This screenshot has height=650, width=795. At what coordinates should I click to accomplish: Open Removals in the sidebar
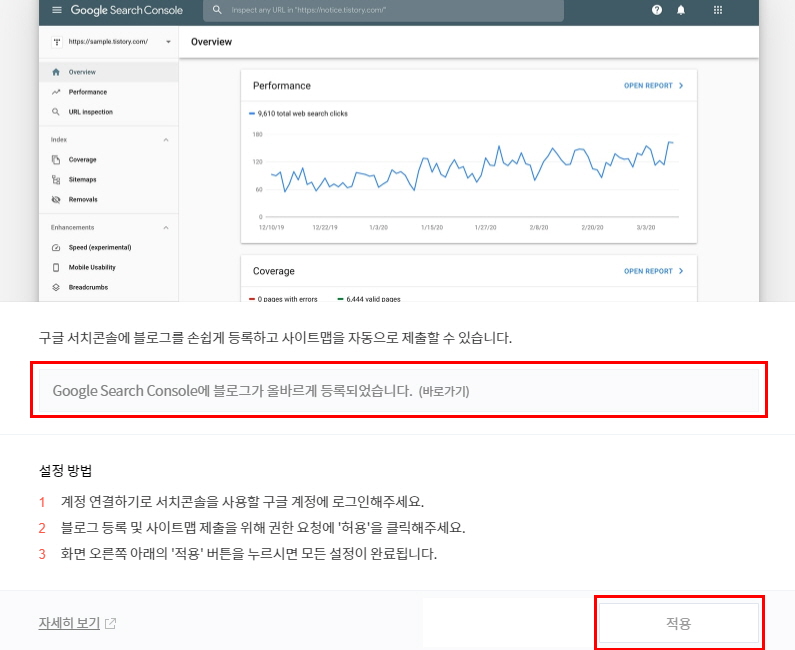tap(109, 199)
